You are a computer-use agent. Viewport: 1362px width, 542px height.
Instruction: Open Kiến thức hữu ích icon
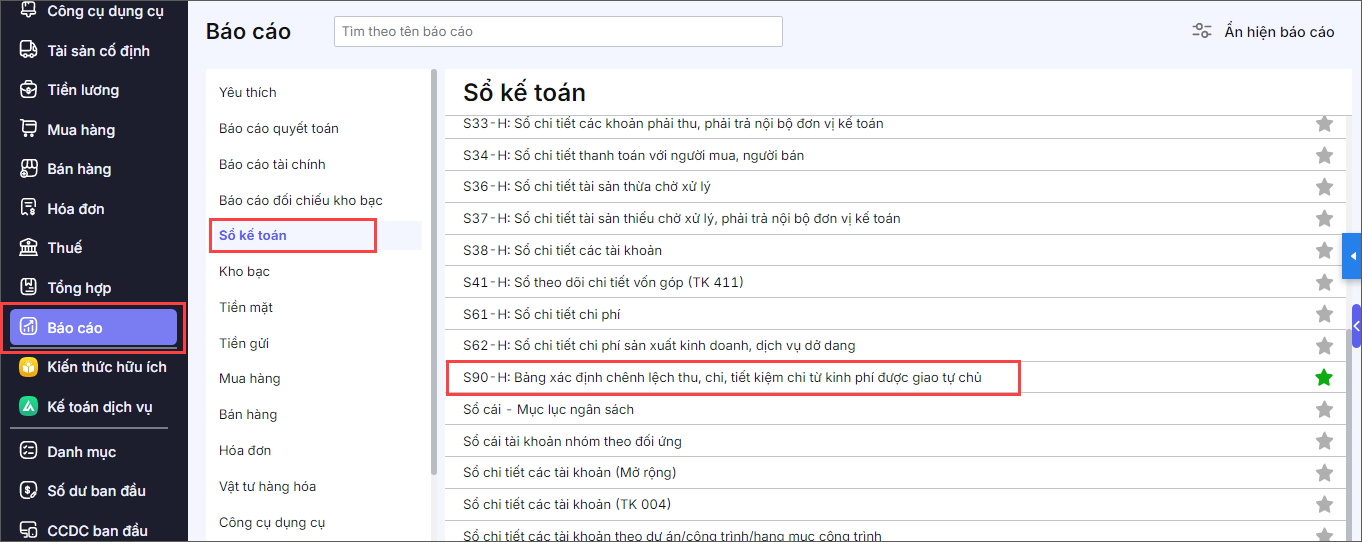tap(29, 367)
